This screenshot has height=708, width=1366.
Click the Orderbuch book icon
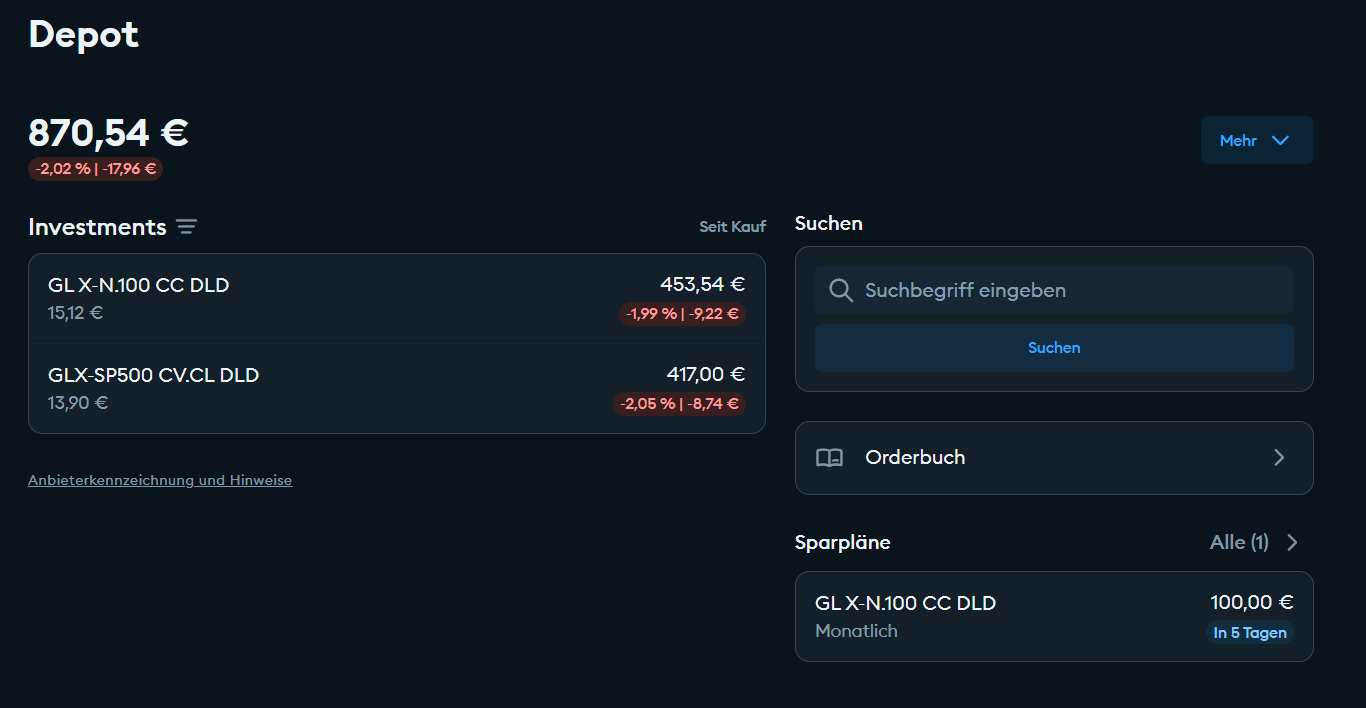pos(829,458)
